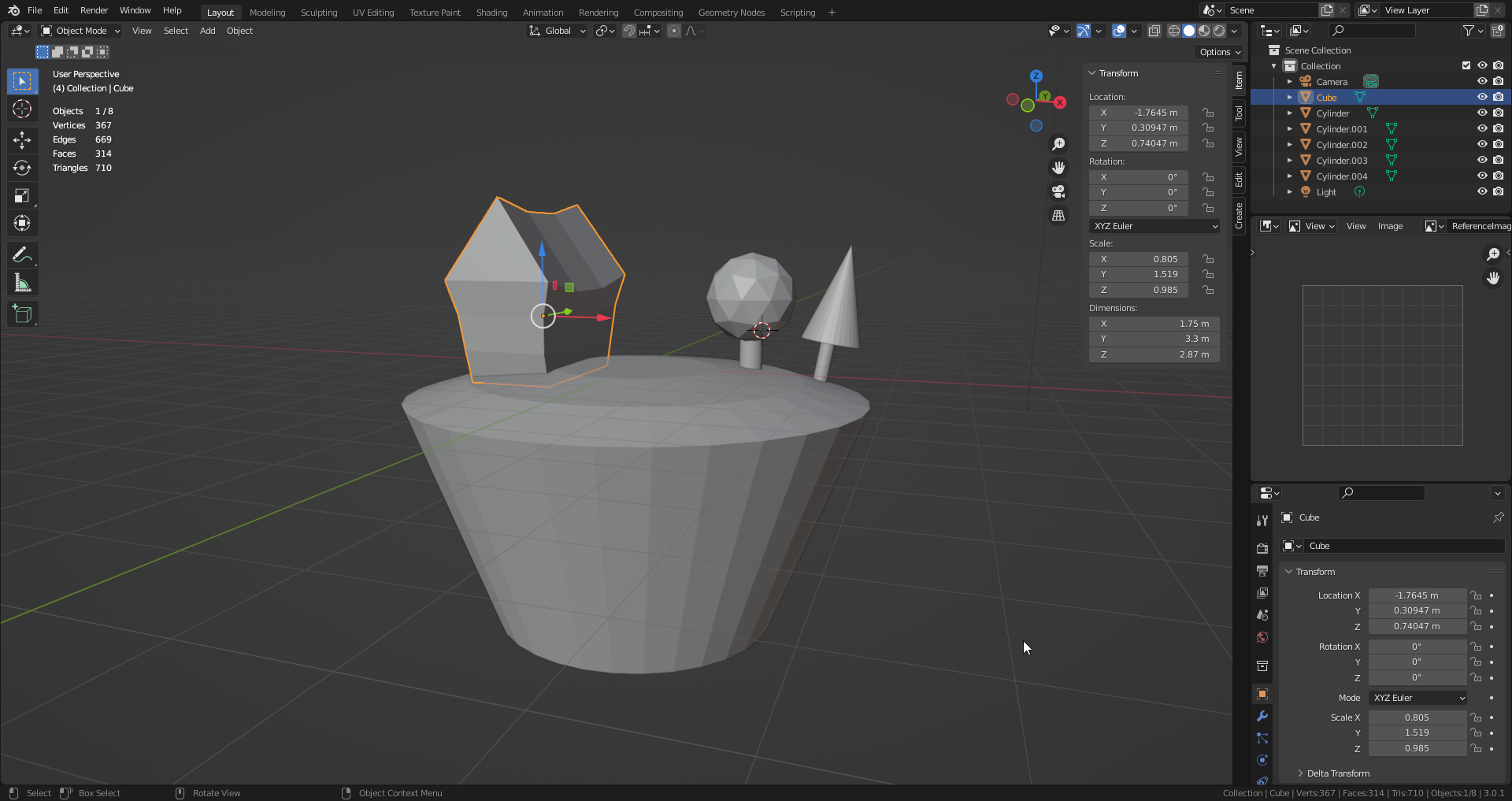Viewport: 1512px width, 801px height.
Task: Hide the Cylinder.002 object in viewport
Action: coord(1481,144)
